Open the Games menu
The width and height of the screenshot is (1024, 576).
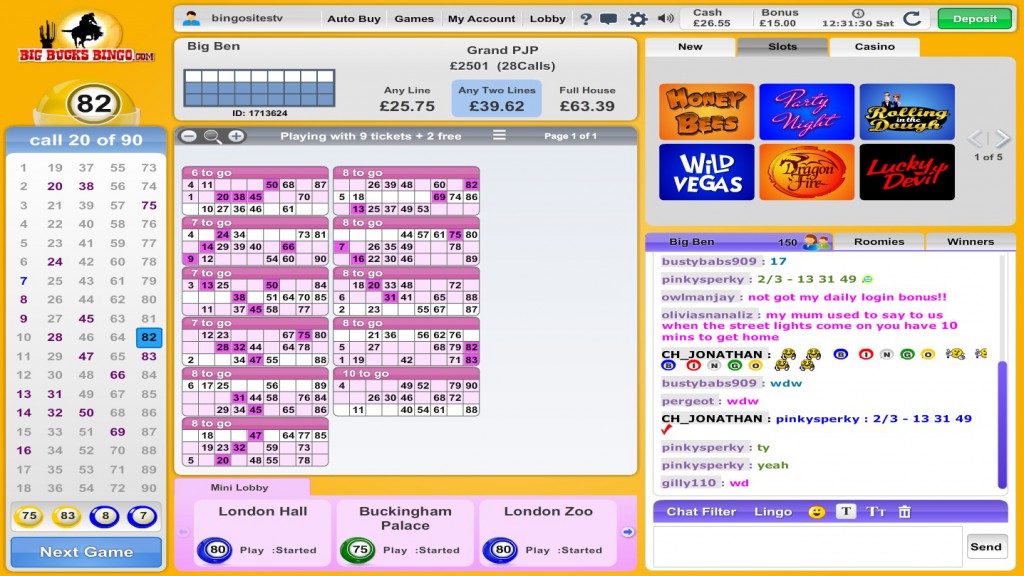pyautogui.click(x=414, y=19)
